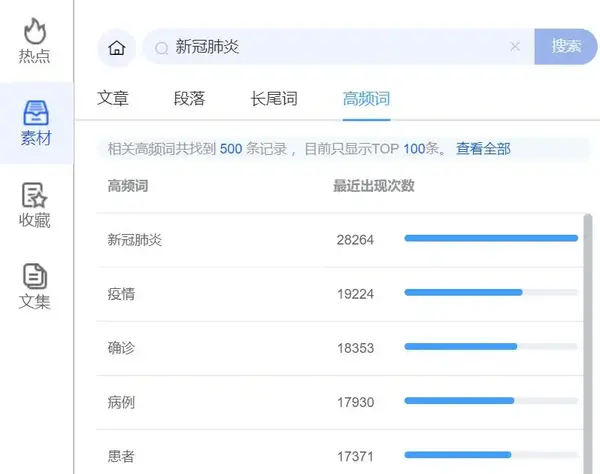Click the 搜索 search button
Screen dimensions: 600x474
coord(566,47)
